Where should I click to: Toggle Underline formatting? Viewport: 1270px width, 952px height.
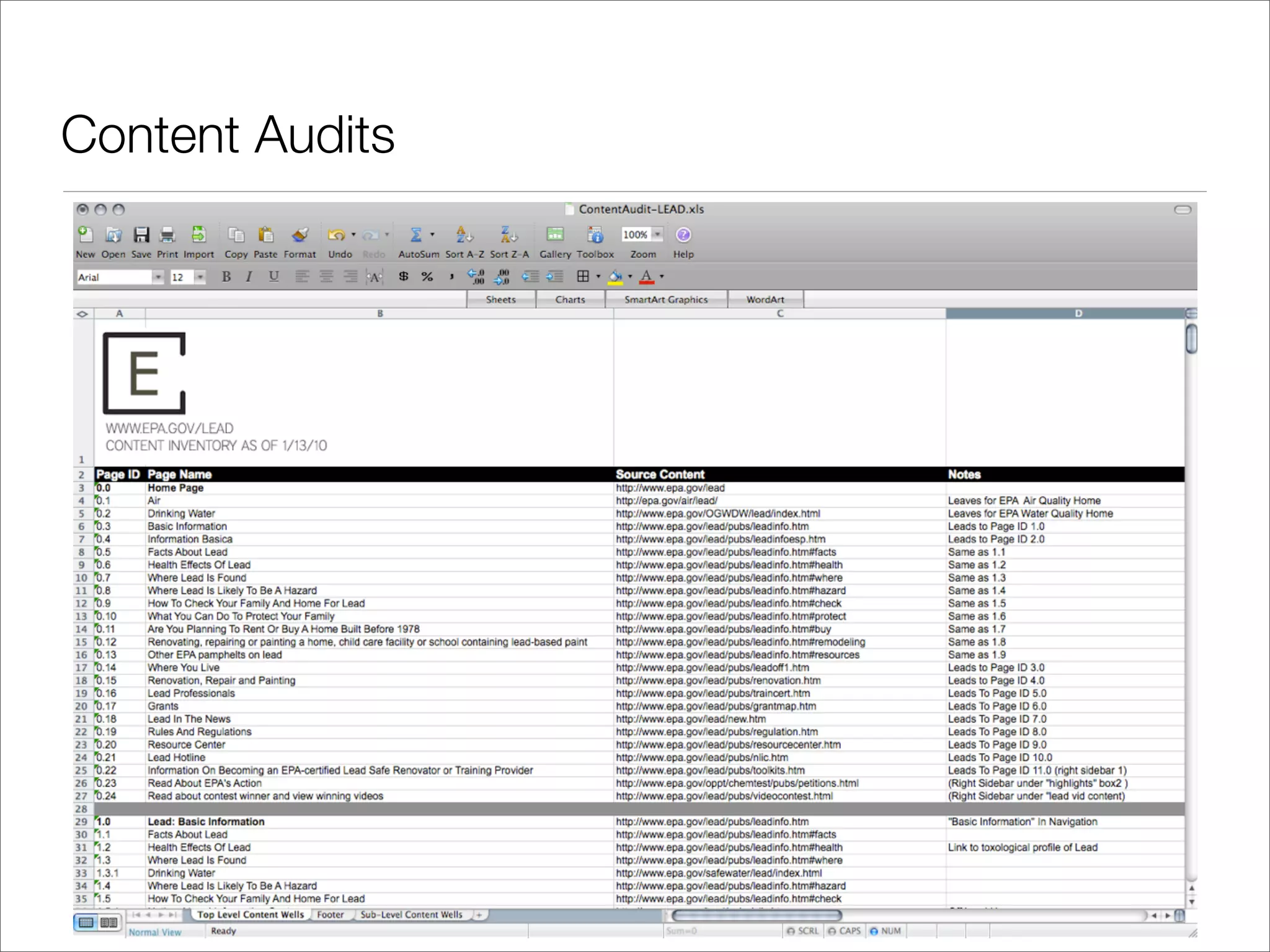pyautogui.click(x=273, y=276)
